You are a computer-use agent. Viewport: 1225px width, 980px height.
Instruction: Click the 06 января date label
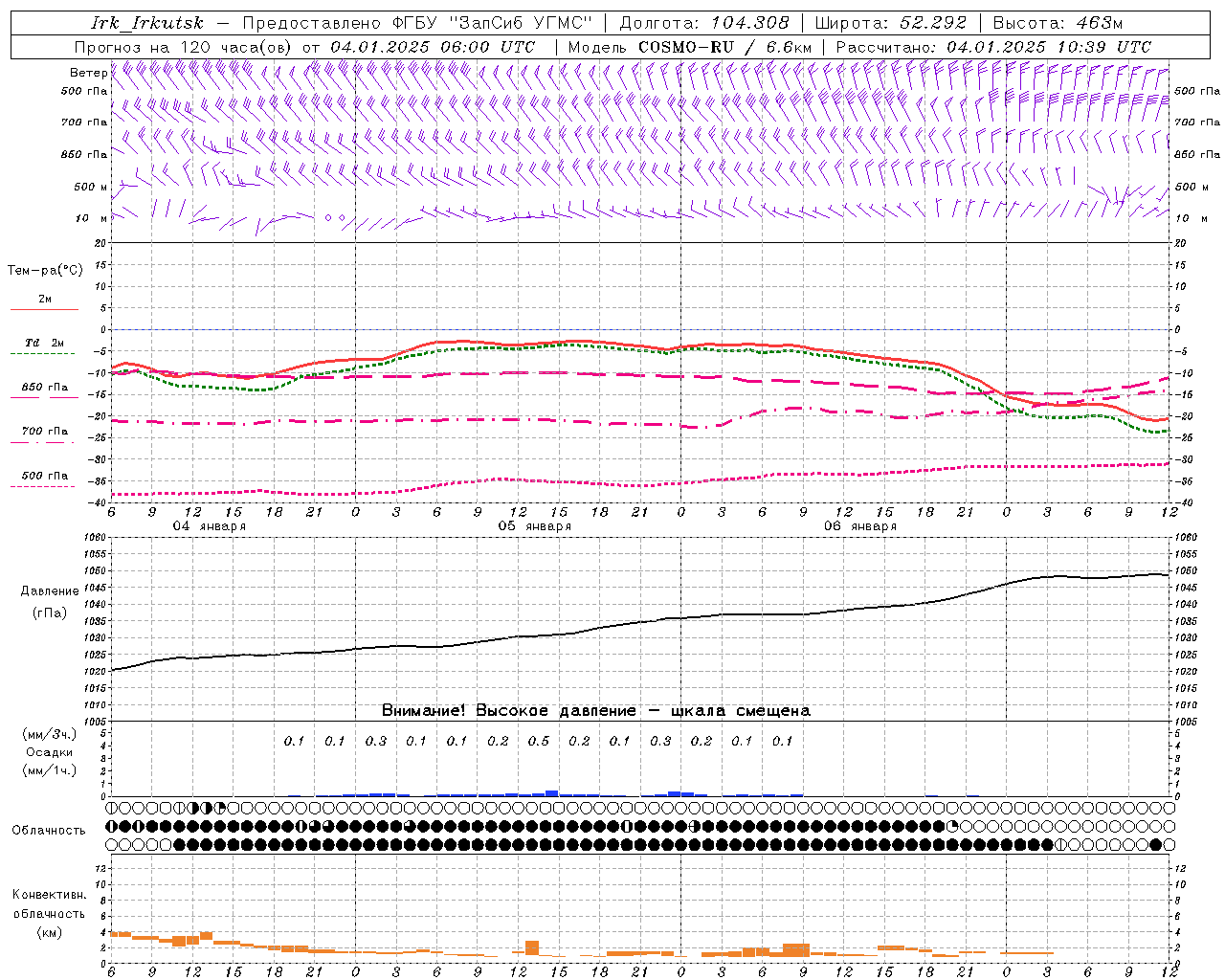[859, 526]
